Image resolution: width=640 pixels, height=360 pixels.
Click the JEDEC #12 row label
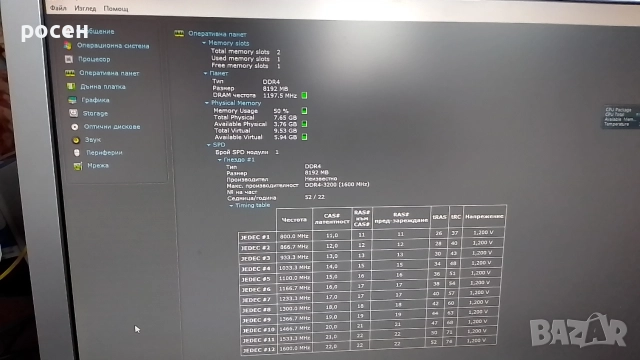coord(258,350)
